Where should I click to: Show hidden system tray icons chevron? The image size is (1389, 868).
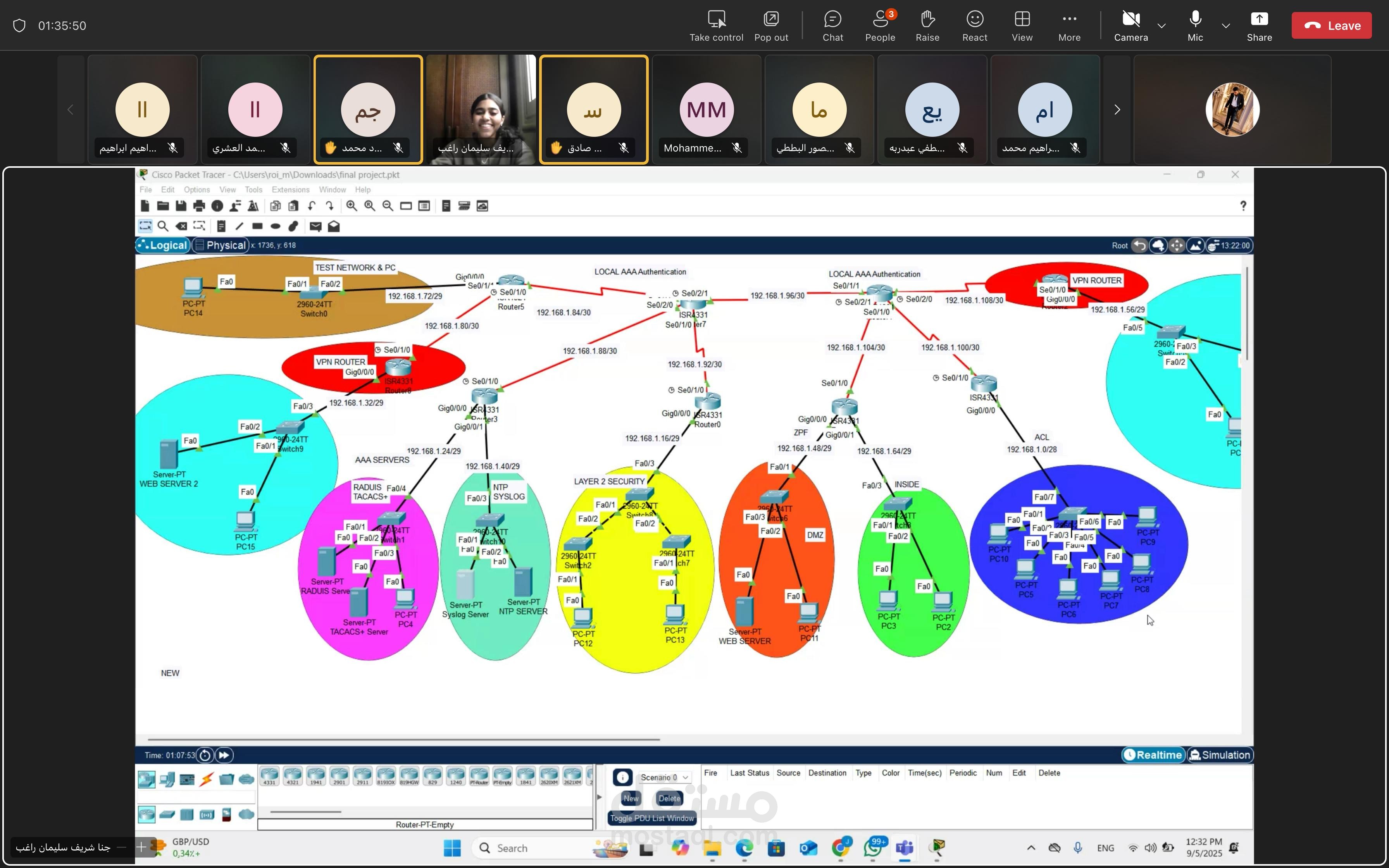pos(1031,848)
